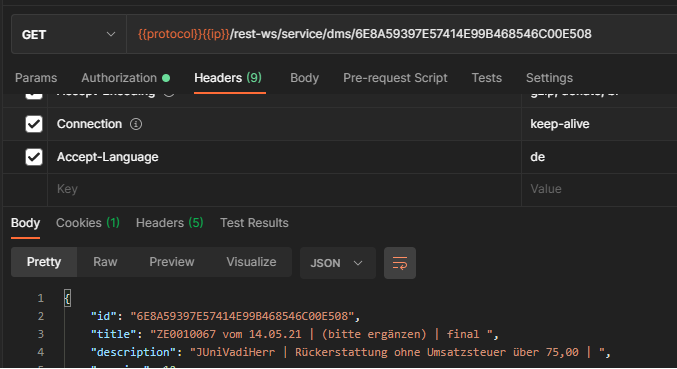Screen dimensions: 677x369
Task: Select the request Body tab
Action: coord(304,78)
